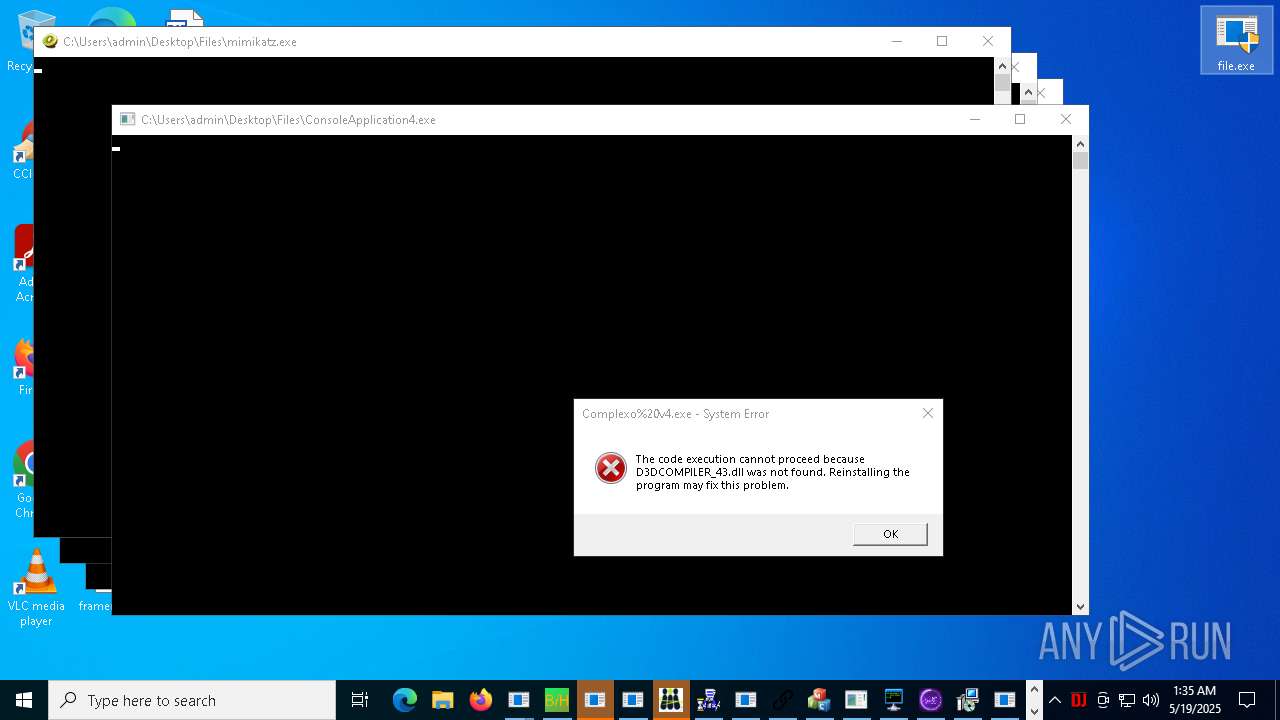The width and height of the screenshot is (1280, 720).
Task: Click the binoculars taskbar icon
Action: (x=670, y=700)
